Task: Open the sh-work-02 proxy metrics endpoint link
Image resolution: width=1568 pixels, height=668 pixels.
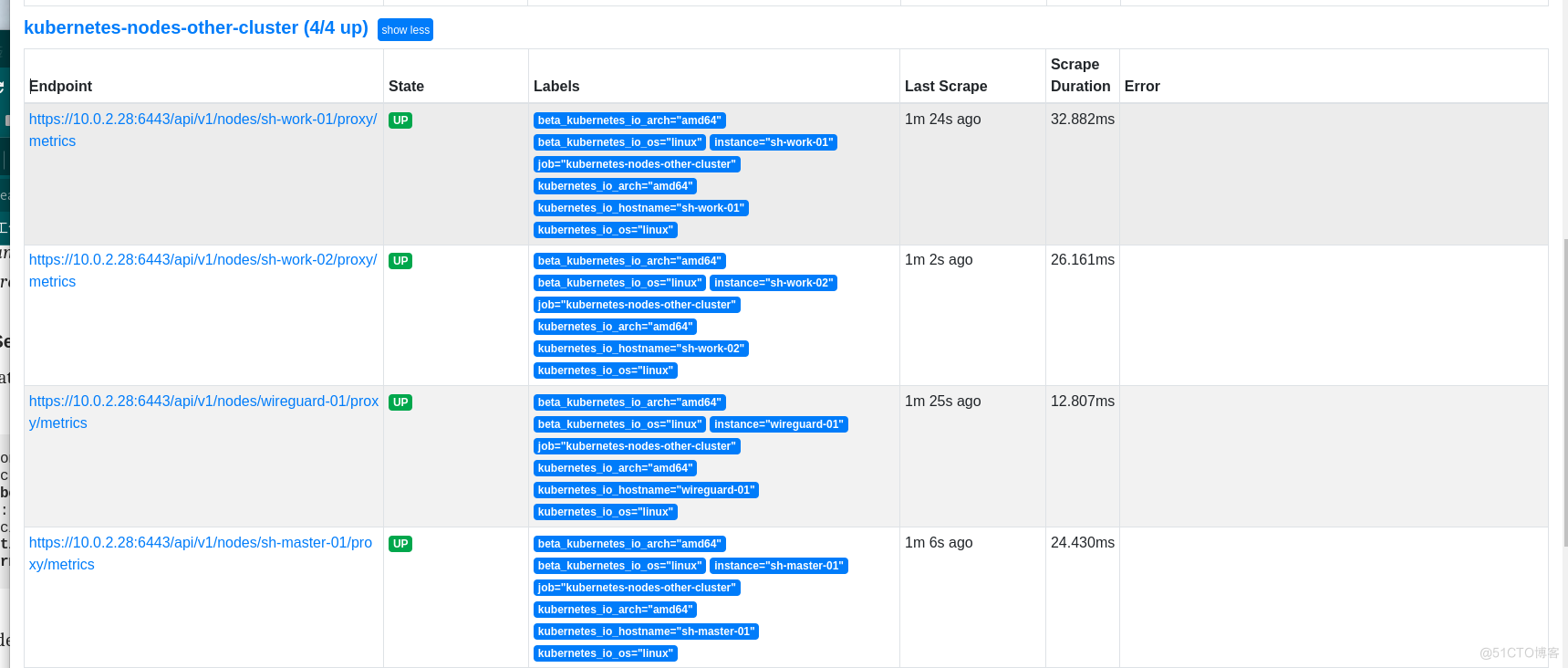Action: (x=202, y=270)
